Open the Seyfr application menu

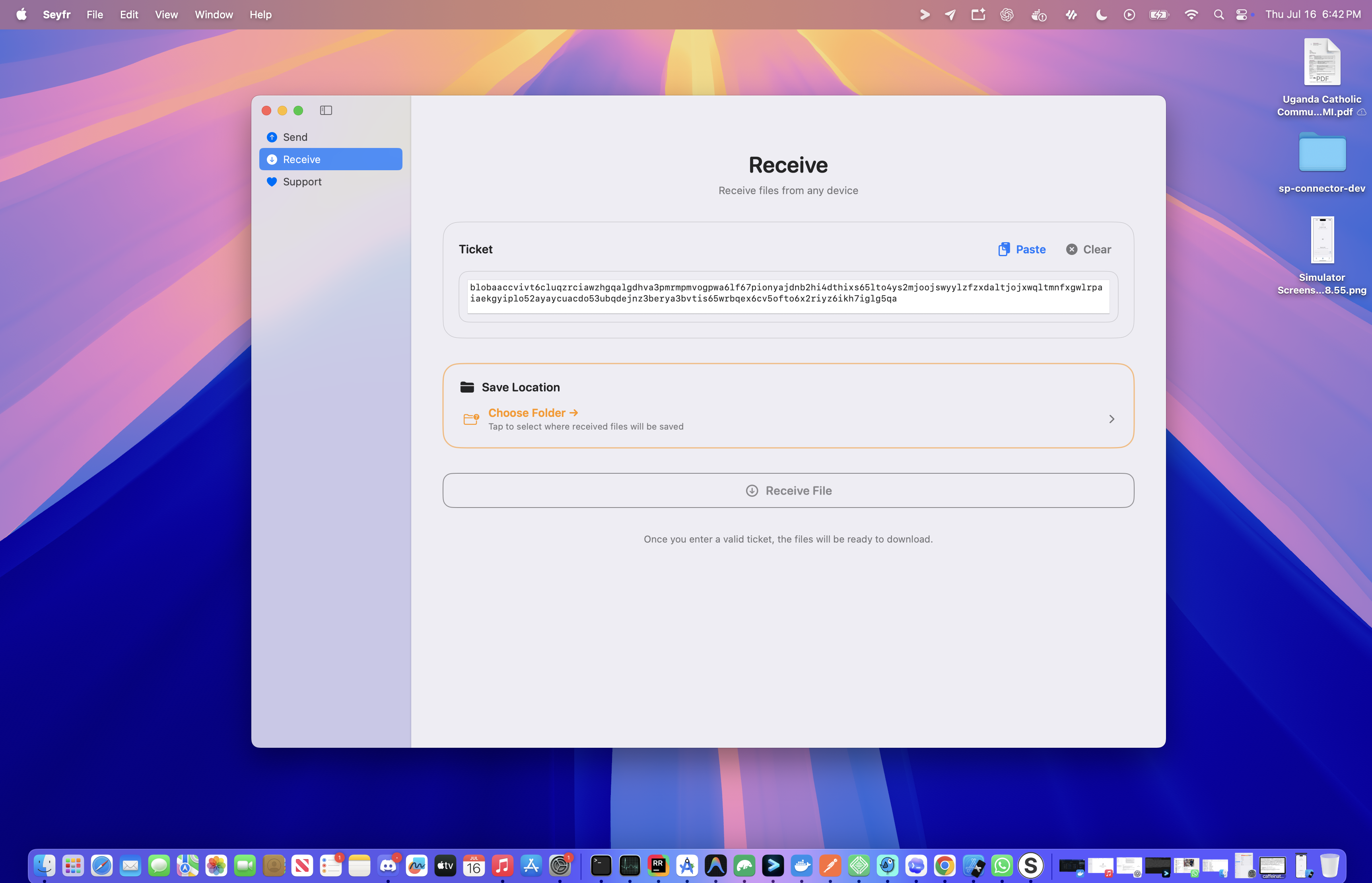pyautogui.click(x=57, y=14)
